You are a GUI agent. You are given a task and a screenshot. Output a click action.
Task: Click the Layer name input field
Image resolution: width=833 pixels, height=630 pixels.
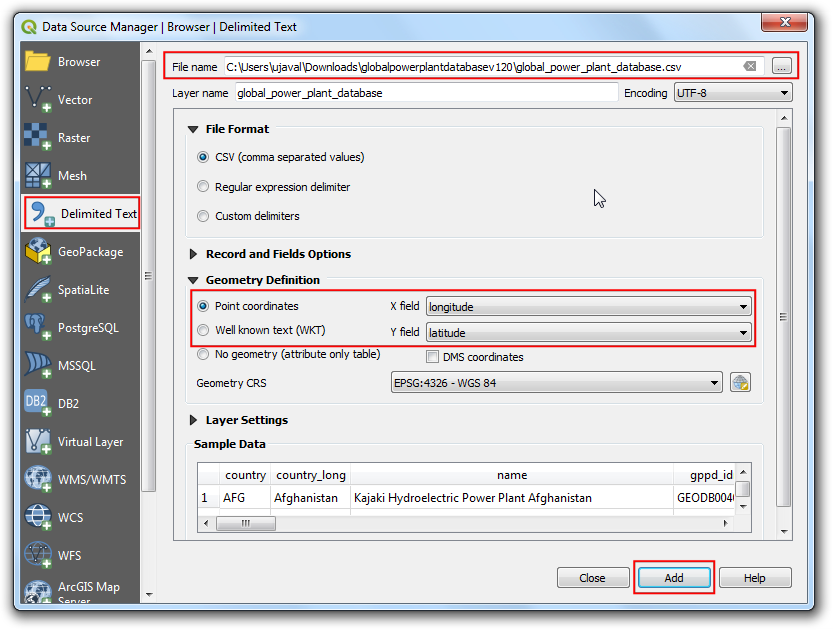point(426,93)
